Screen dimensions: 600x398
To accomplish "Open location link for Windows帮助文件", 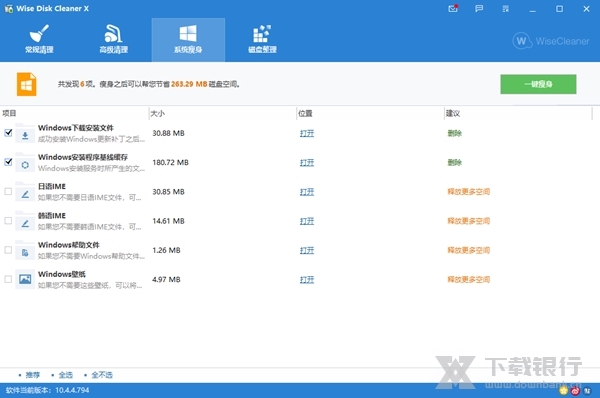I will [x=307, y=250].
